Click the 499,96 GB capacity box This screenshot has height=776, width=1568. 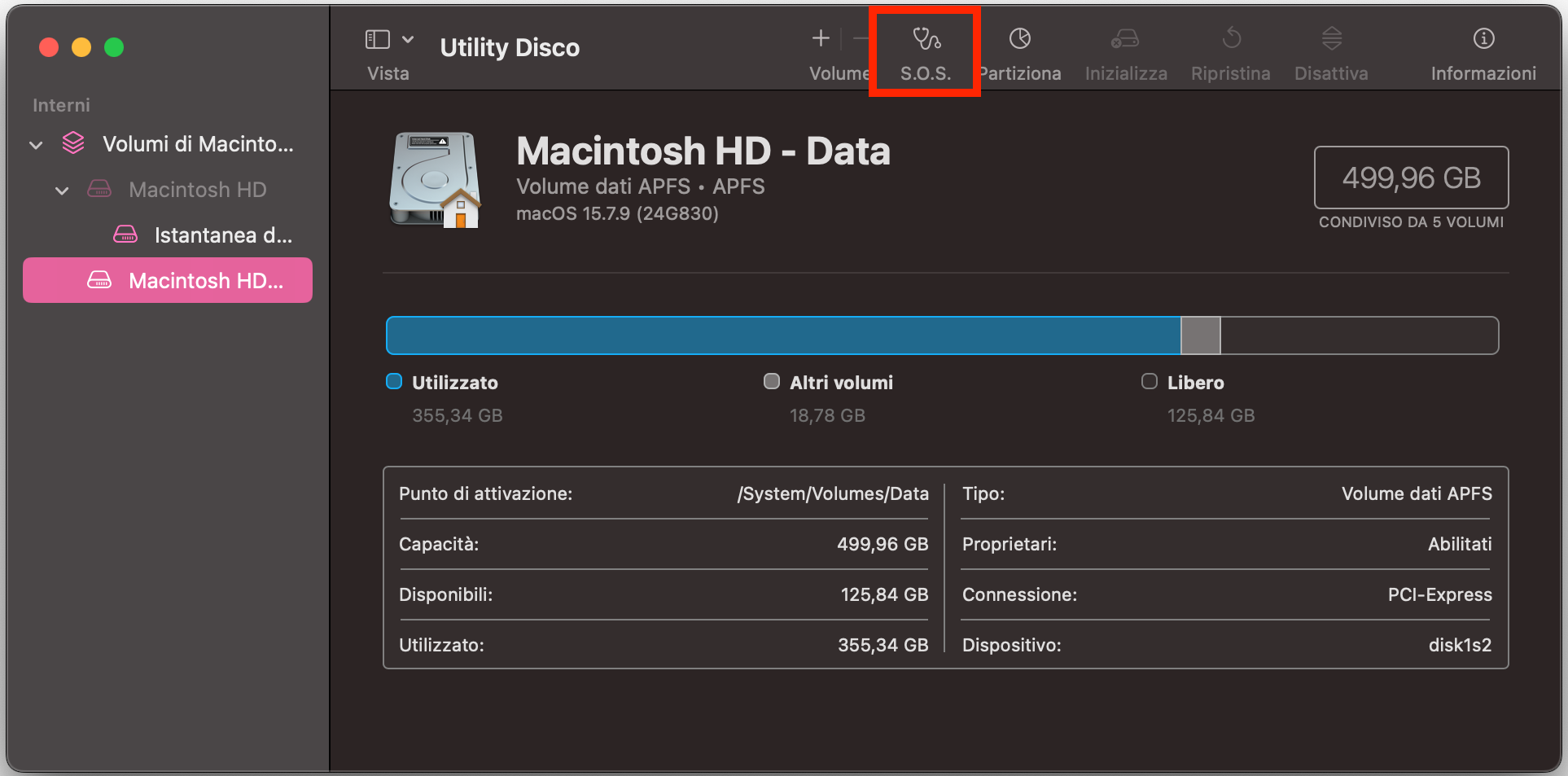(x=1412, y=178)
